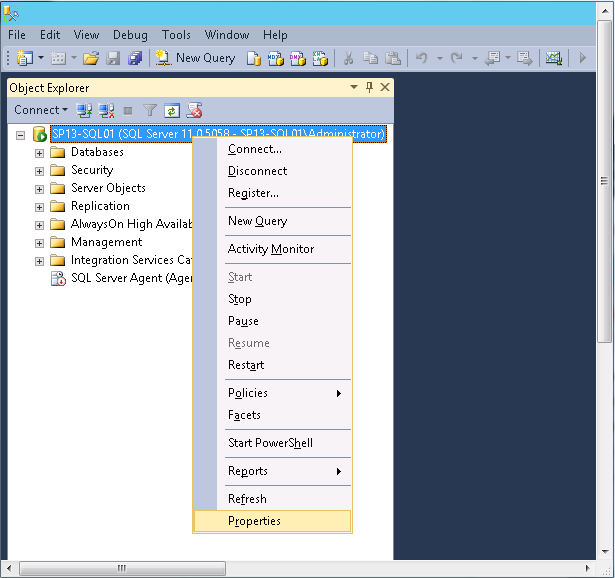Open the Window menu

pyautogui.click(x=227, y=35)
